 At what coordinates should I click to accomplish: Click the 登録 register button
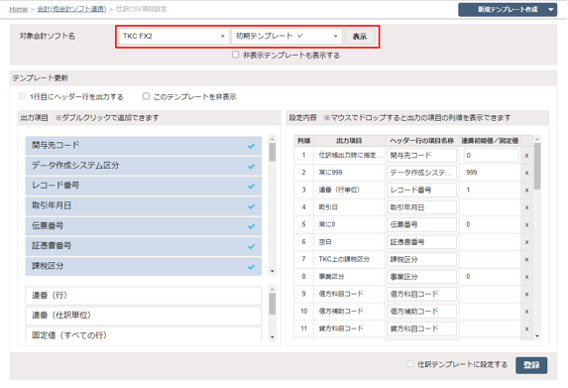(531, 365)
